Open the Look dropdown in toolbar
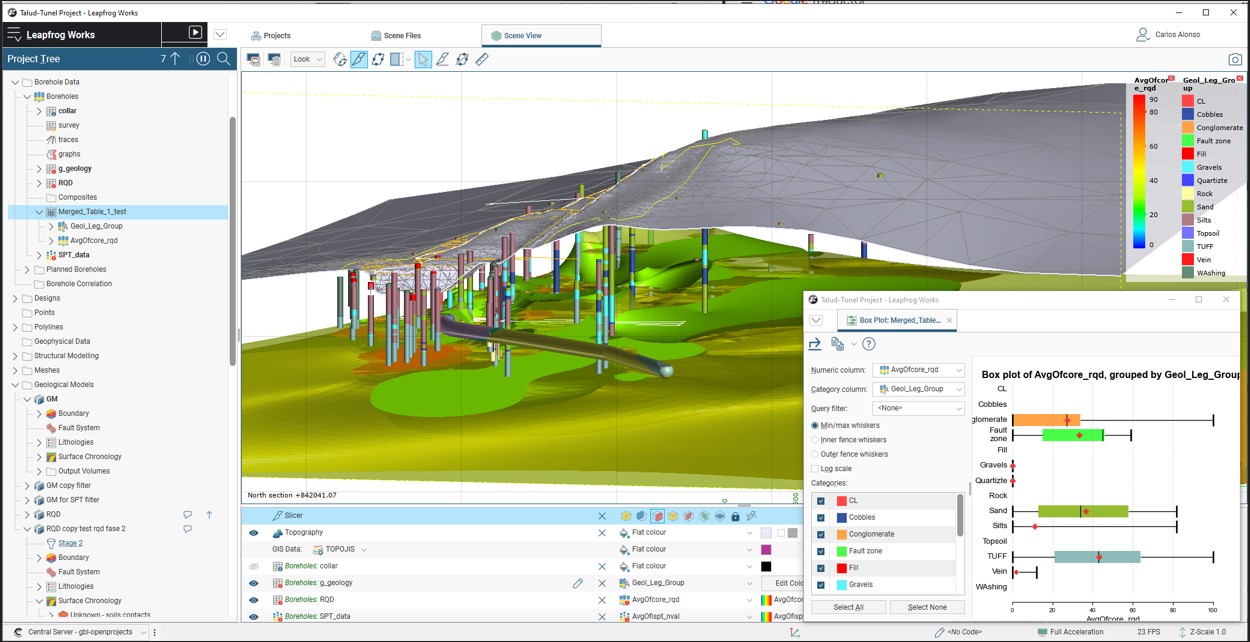 tap(307, 60)
